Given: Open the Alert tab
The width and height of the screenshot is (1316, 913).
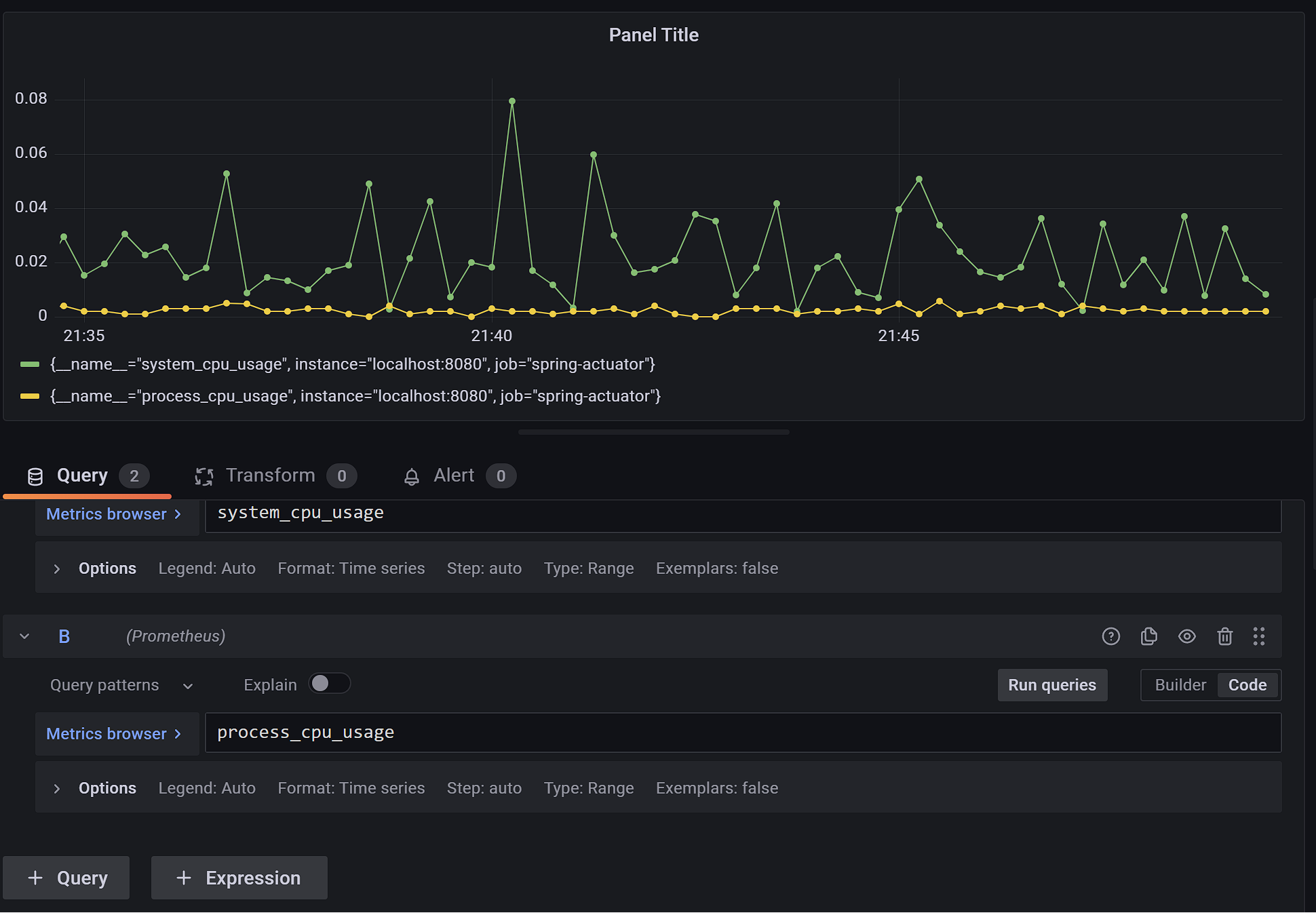Looking at the screenshot, I should 454,475.
